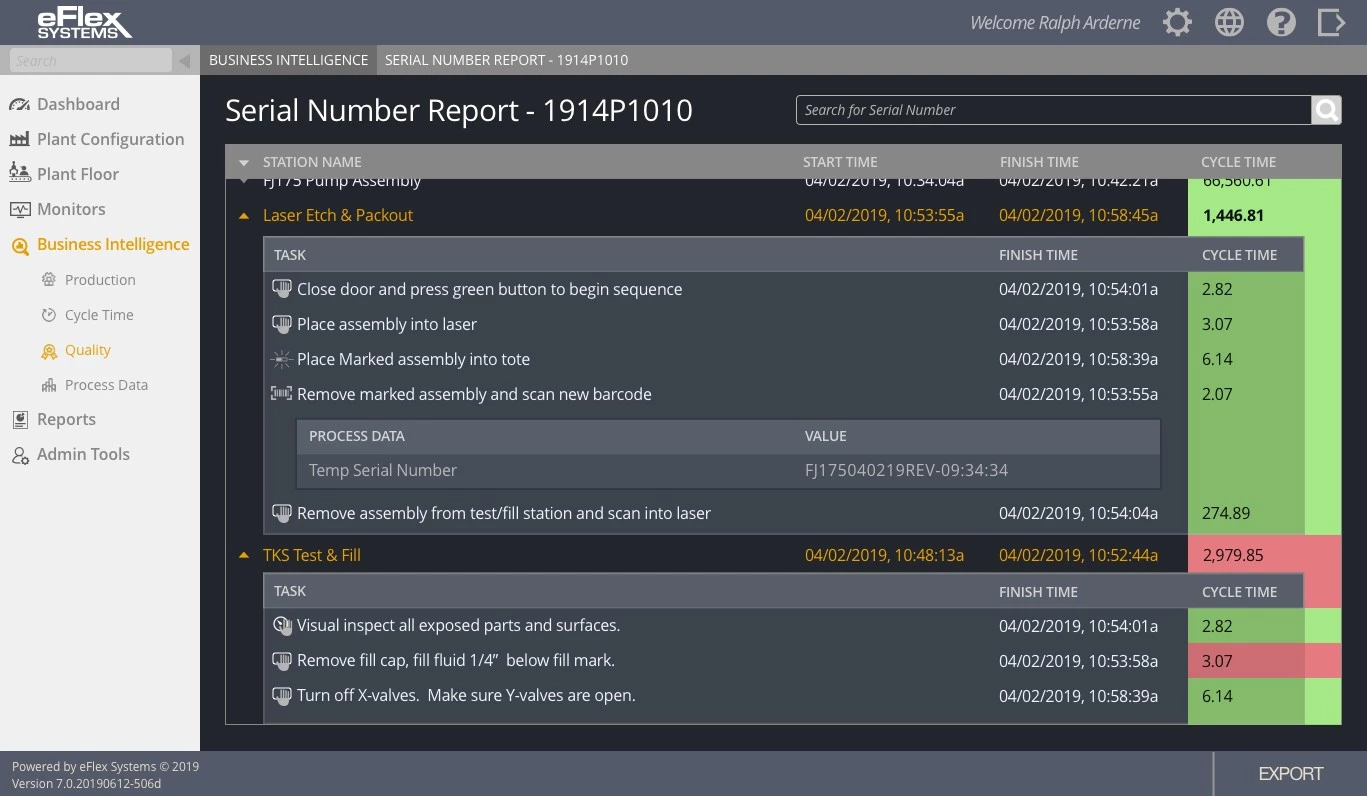This screenshot has width=1367, height=796.
Task: Open the Dashboard menu item
Action: (x=78, y=104)
